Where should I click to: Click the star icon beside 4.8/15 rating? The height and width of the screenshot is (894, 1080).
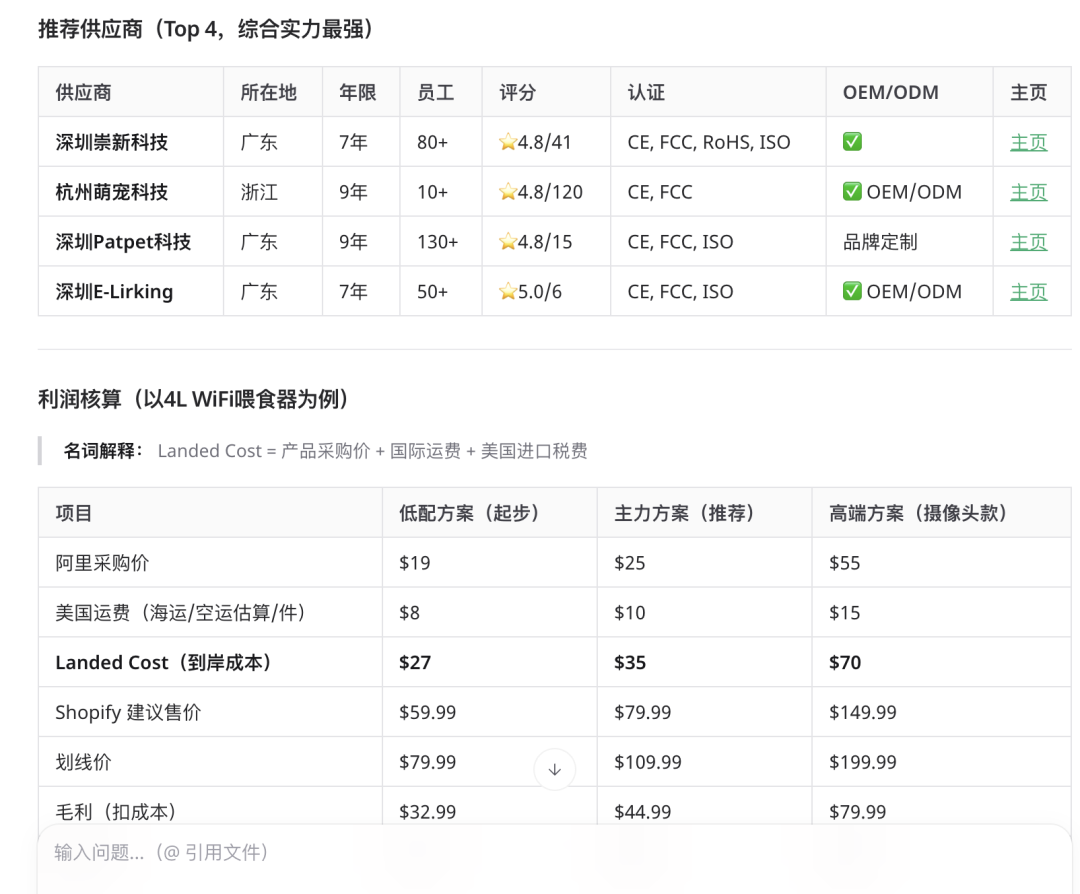tap(507, 242)
